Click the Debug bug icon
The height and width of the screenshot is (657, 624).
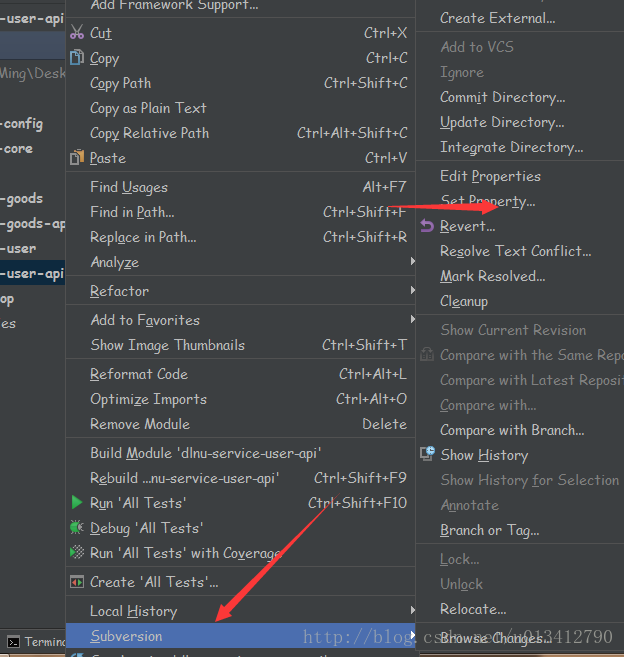77,528
